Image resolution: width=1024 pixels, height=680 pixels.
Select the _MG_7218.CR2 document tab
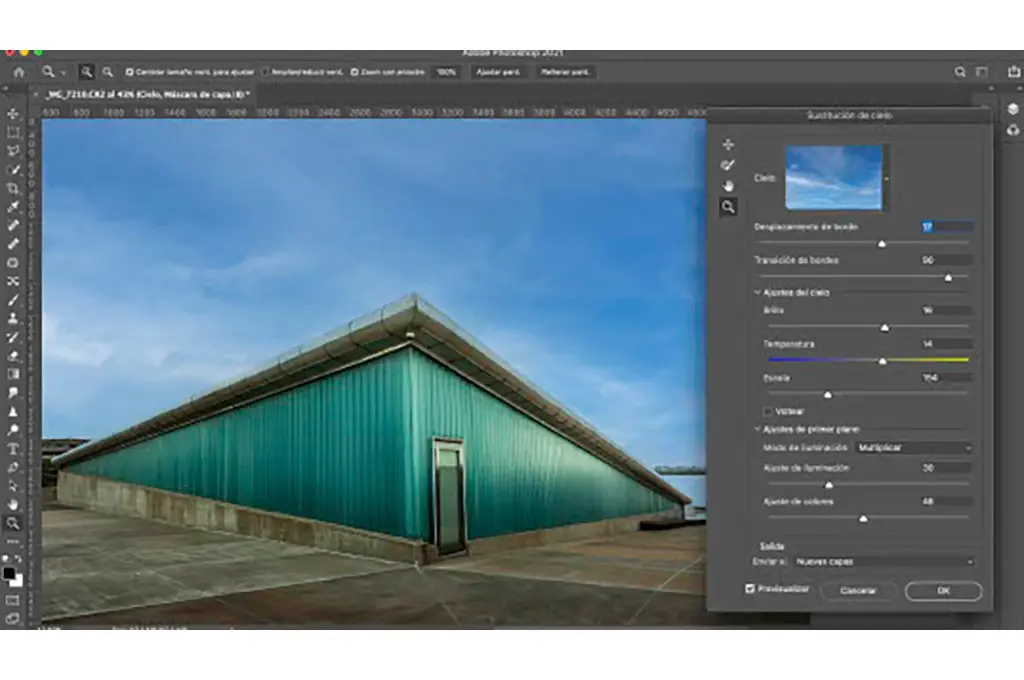[x=148, y=93]
